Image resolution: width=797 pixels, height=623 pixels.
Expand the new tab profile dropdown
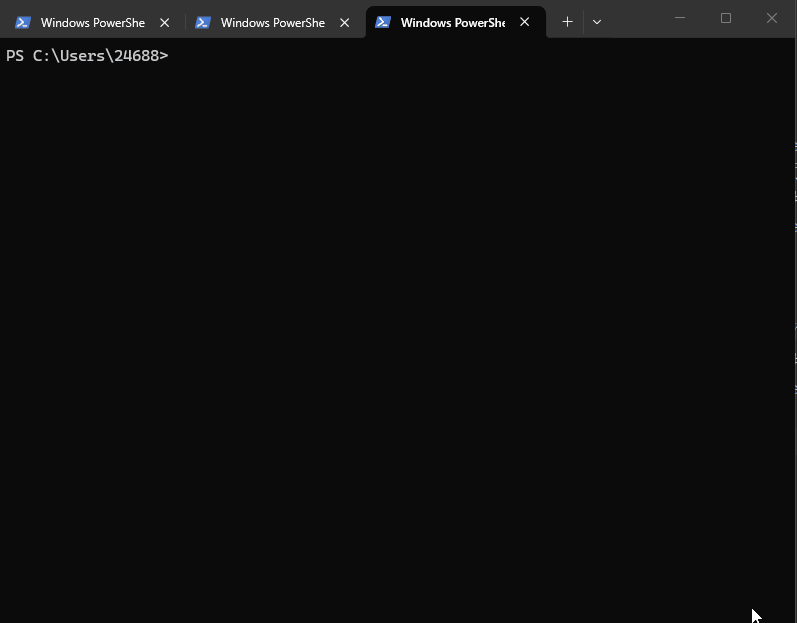pyautogui.click(x=597, y=22)
